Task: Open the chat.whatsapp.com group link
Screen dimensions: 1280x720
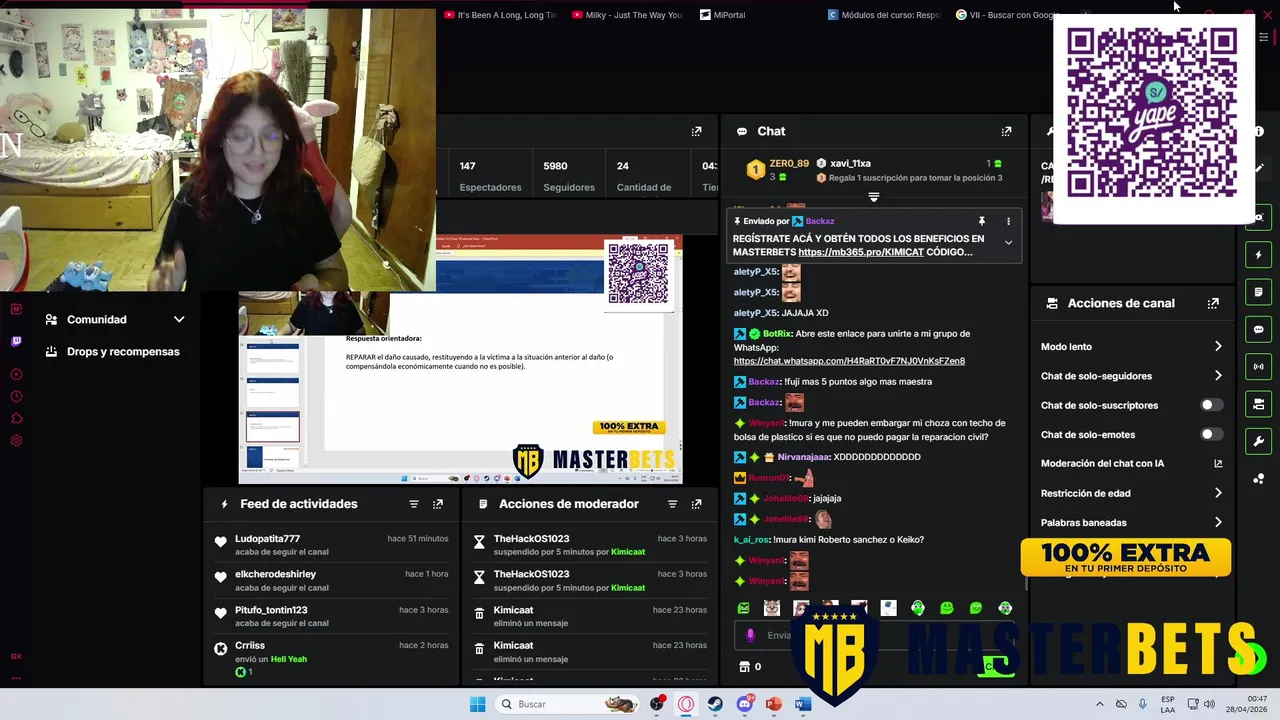Action: (849, 361)
